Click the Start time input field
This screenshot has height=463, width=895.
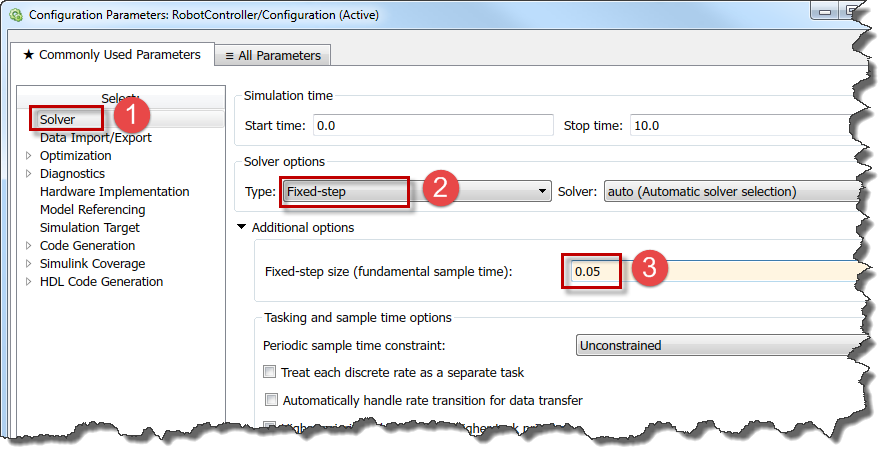click(432, 125)
